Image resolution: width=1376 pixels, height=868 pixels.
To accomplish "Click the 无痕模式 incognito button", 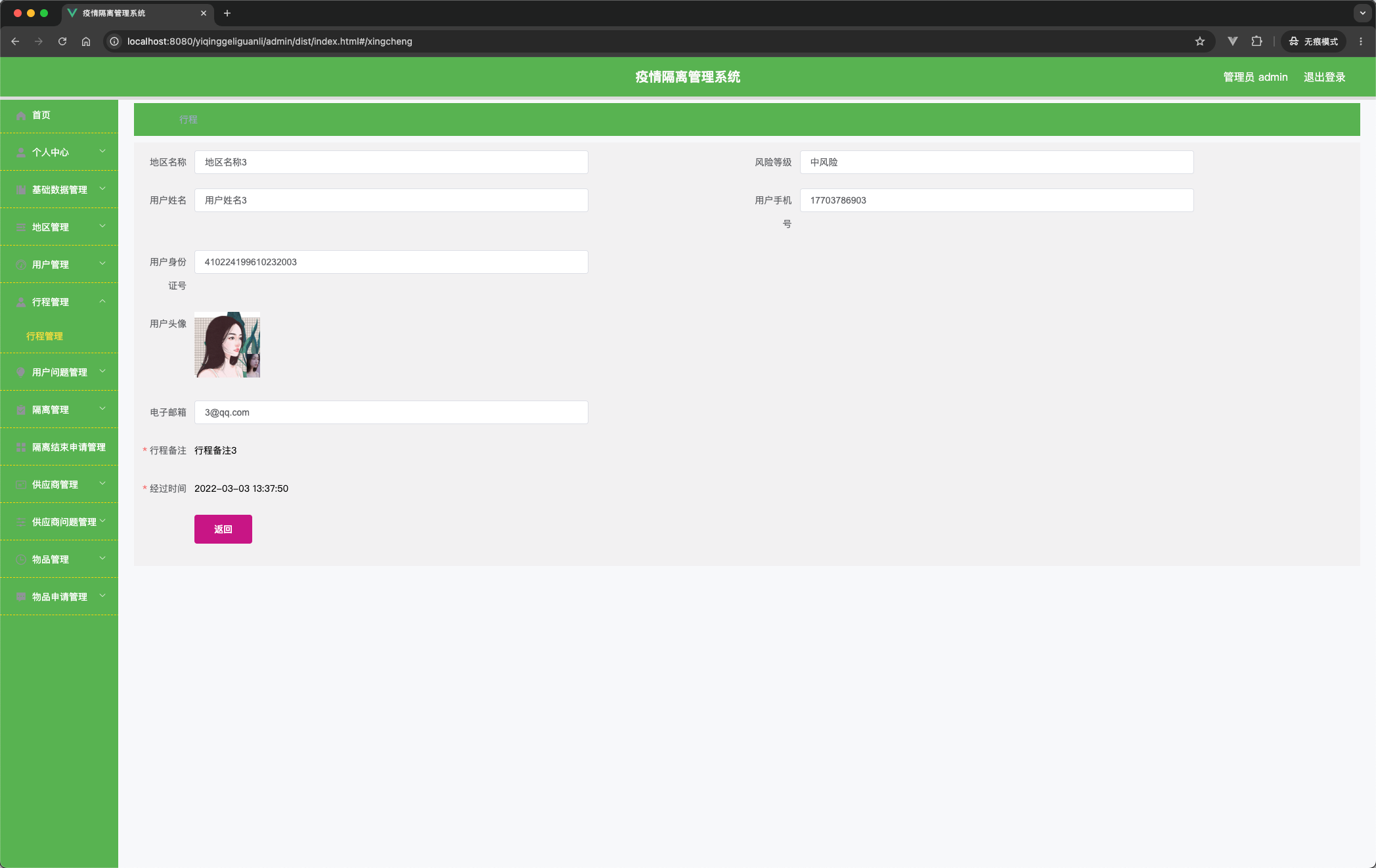I will pyautogui.click(x=1314, y=41).
